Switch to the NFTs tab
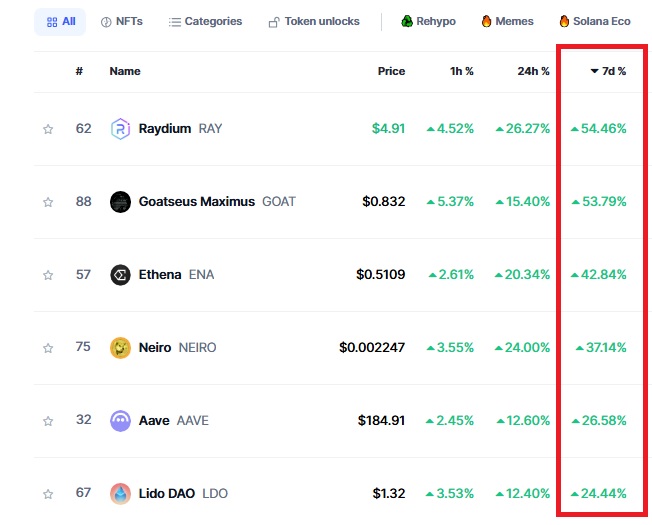This screenshot has height=525, width=652. [122, 22]
